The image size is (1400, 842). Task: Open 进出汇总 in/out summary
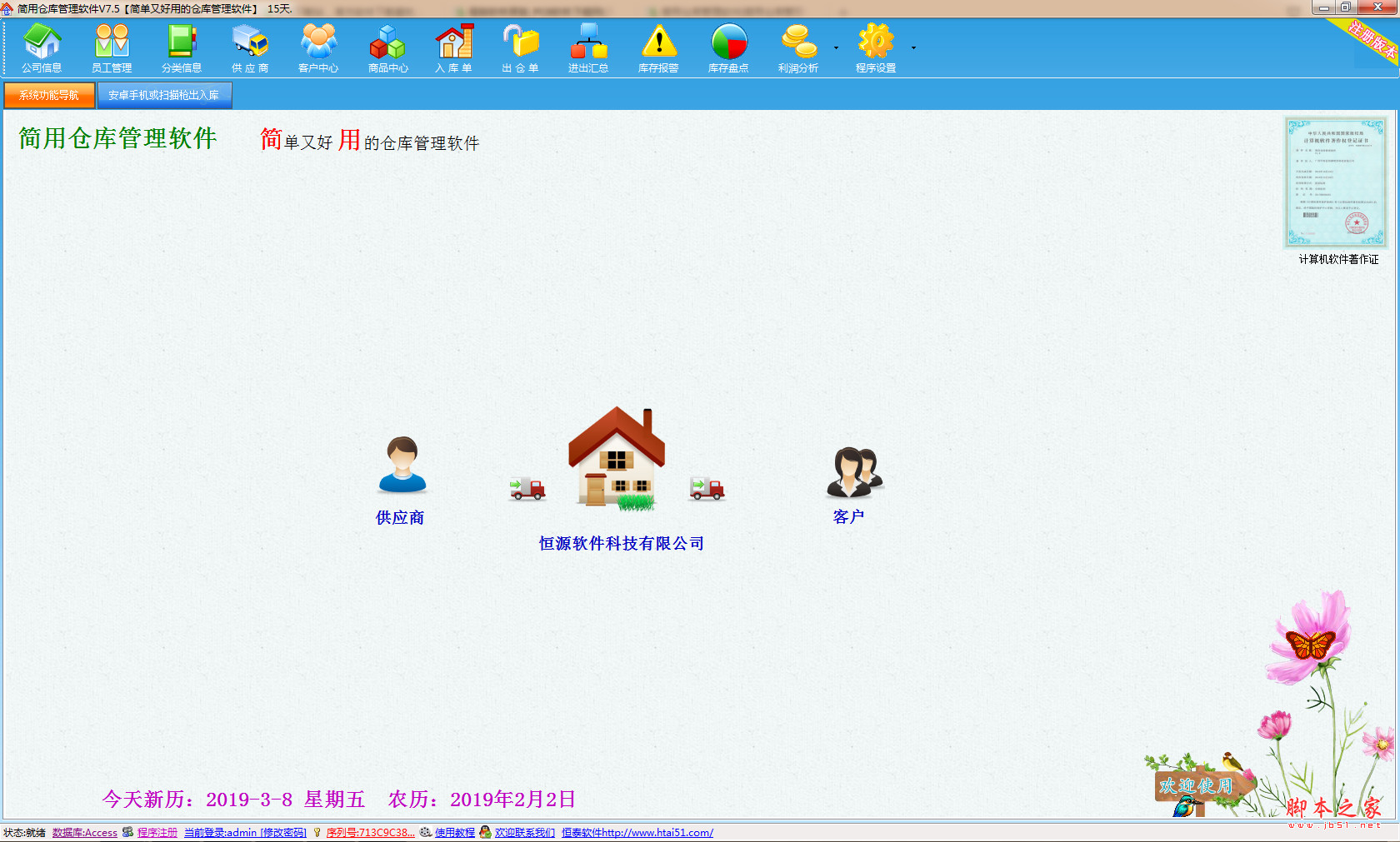[x=588, y=48]
